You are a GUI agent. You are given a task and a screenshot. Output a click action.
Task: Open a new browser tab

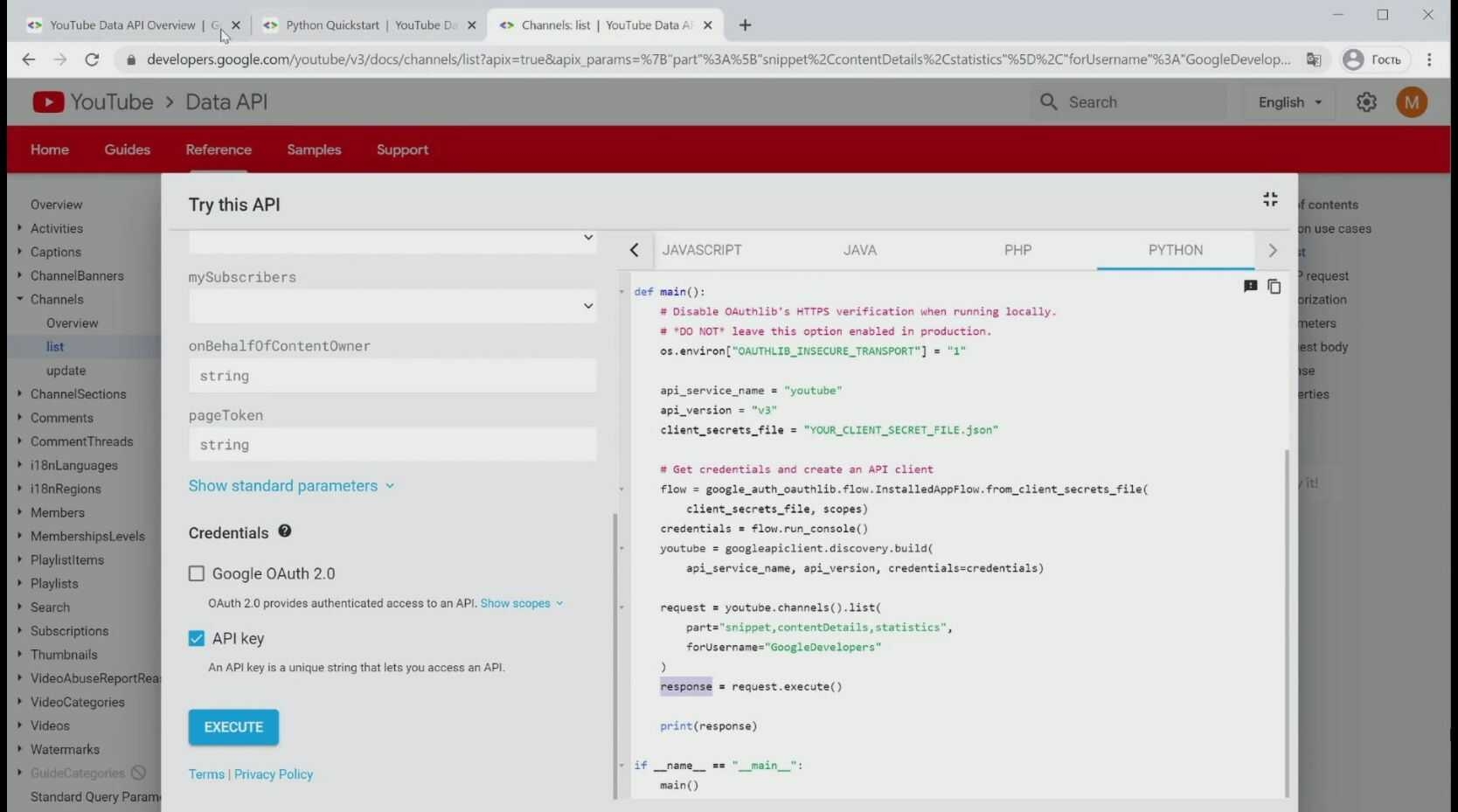click(745, 25)
